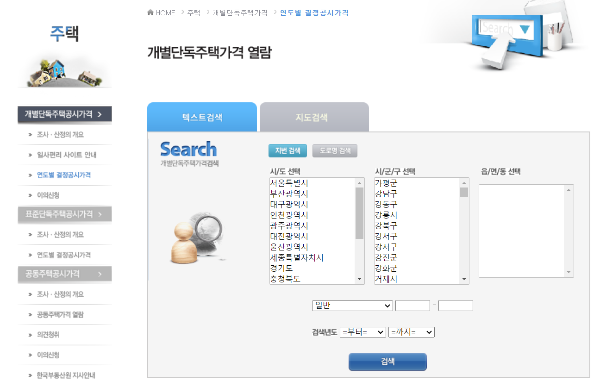This screenshot has width=600, height=381.
Task: Click the blue 검색 search button
Action: click(x=388, y=361)
